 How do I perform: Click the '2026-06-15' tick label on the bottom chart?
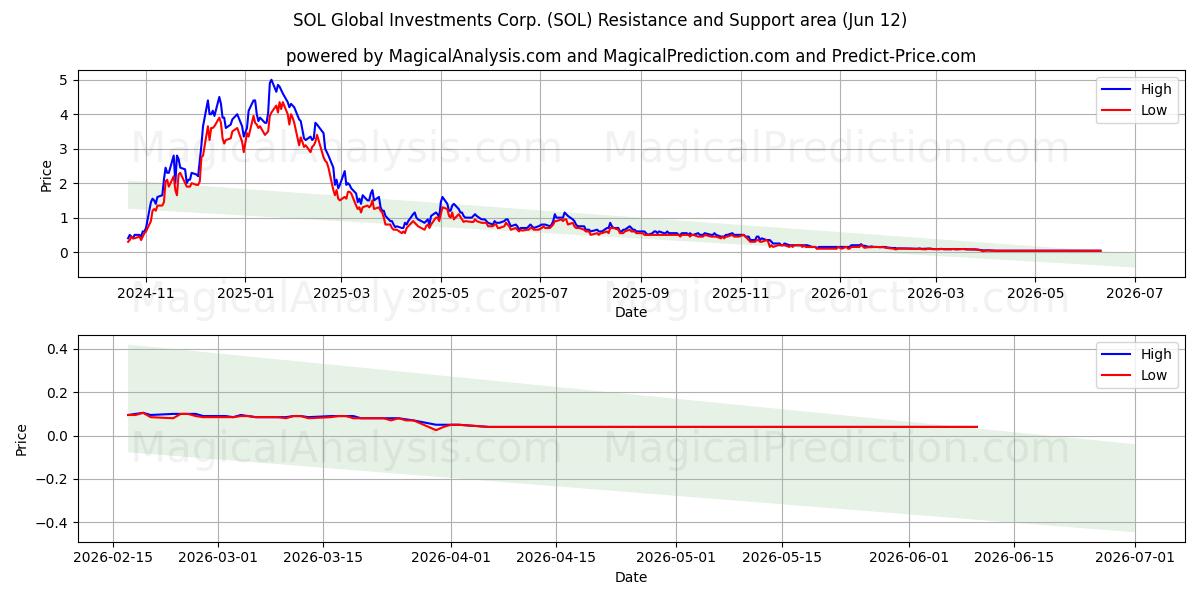click(x=1013, y=558)
